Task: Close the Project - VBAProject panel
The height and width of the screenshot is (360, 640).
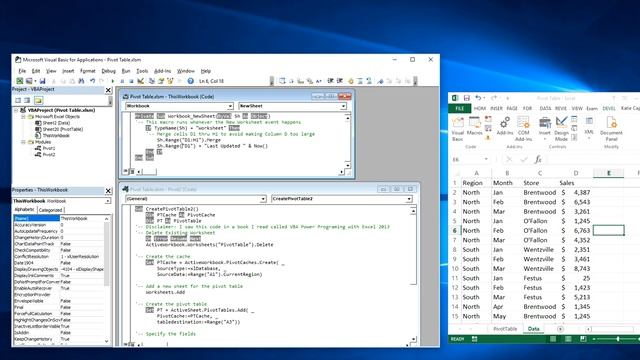Action: 108,90
